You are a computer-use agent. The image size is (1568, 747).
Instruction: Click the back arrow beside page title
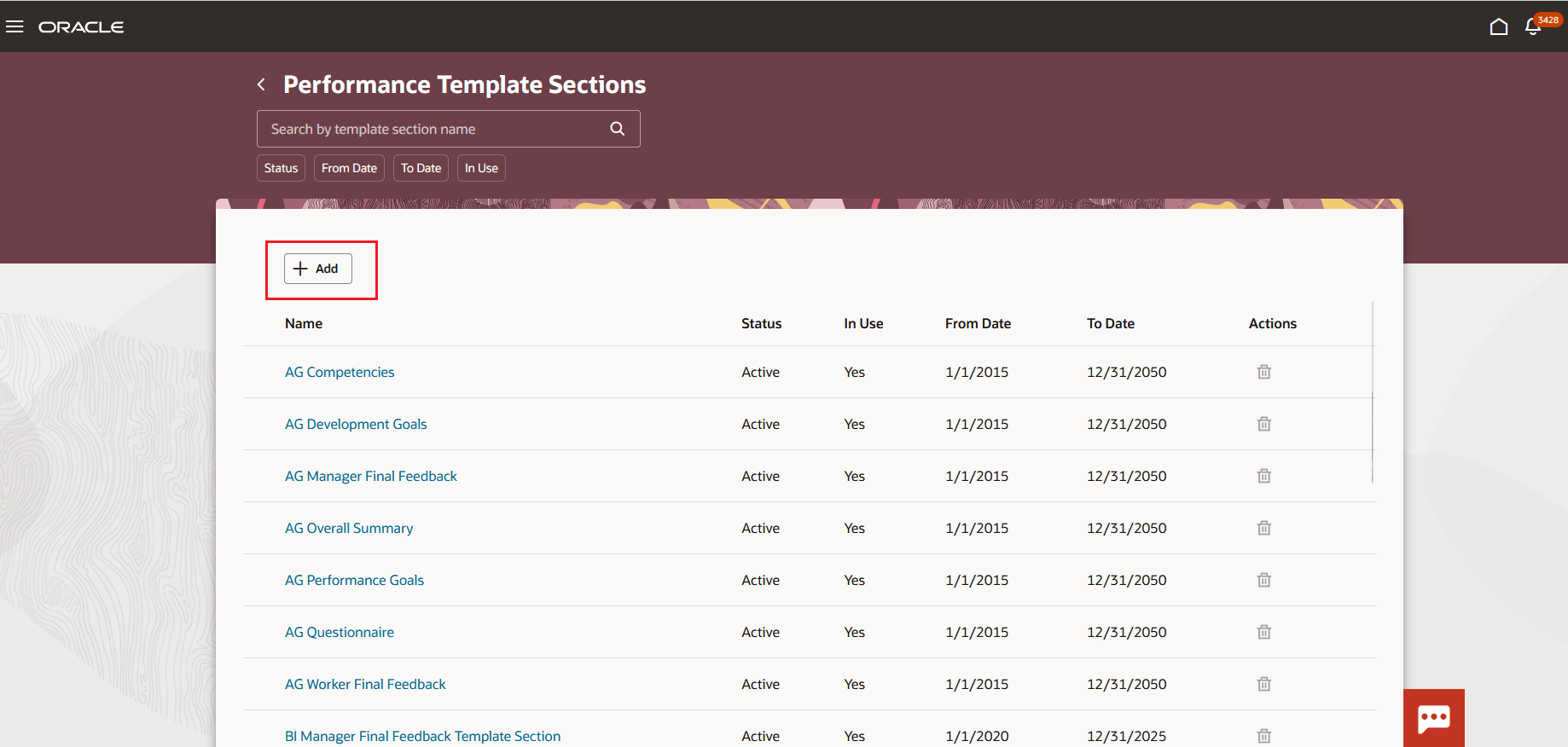pos(262,84)
